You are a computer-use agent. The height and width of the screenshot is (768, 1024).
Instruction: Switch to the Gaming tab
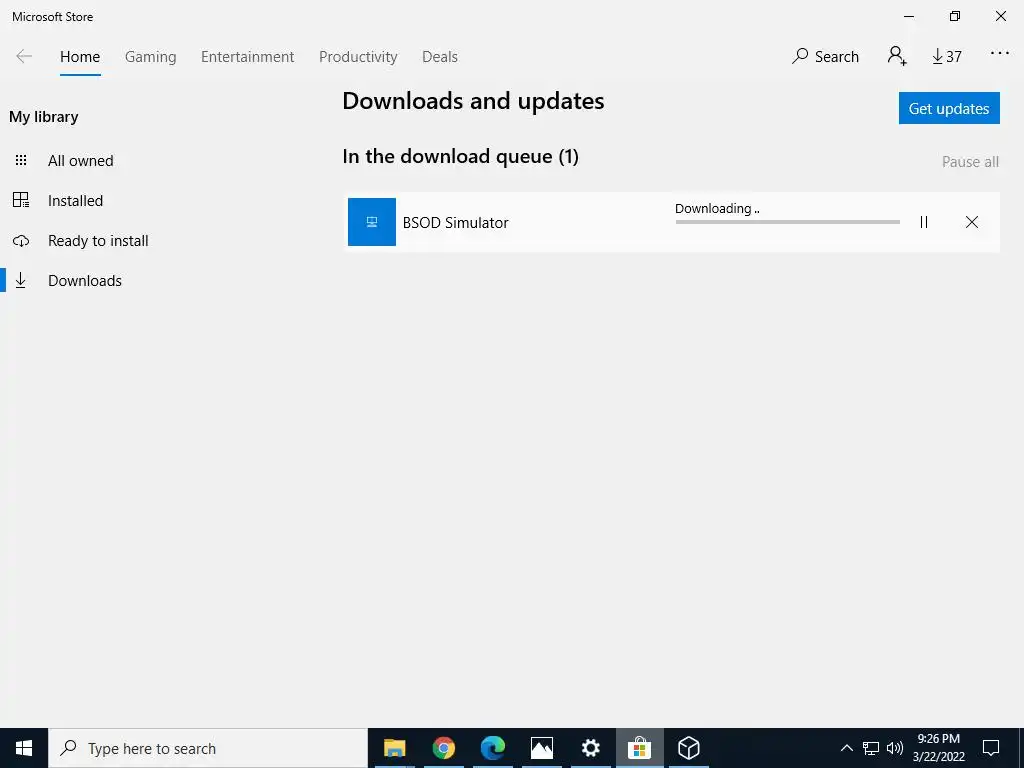(150, 57)
